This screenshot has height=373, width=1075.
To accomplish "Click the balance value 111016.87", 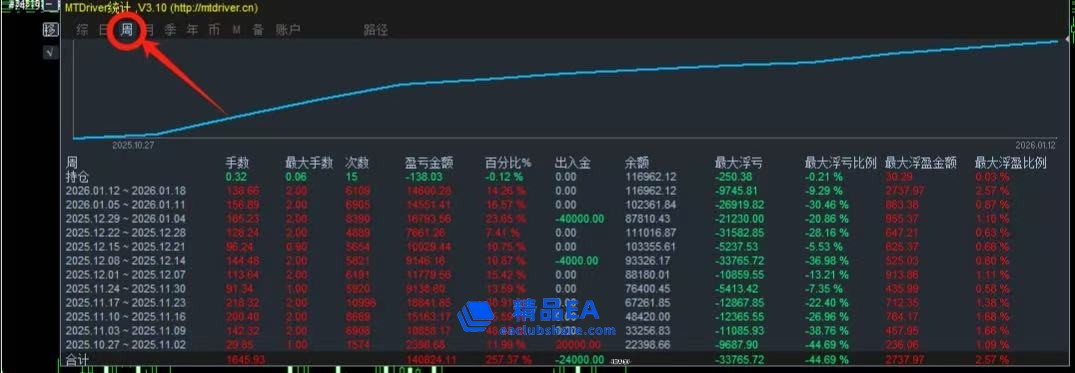I will (651, 232).
